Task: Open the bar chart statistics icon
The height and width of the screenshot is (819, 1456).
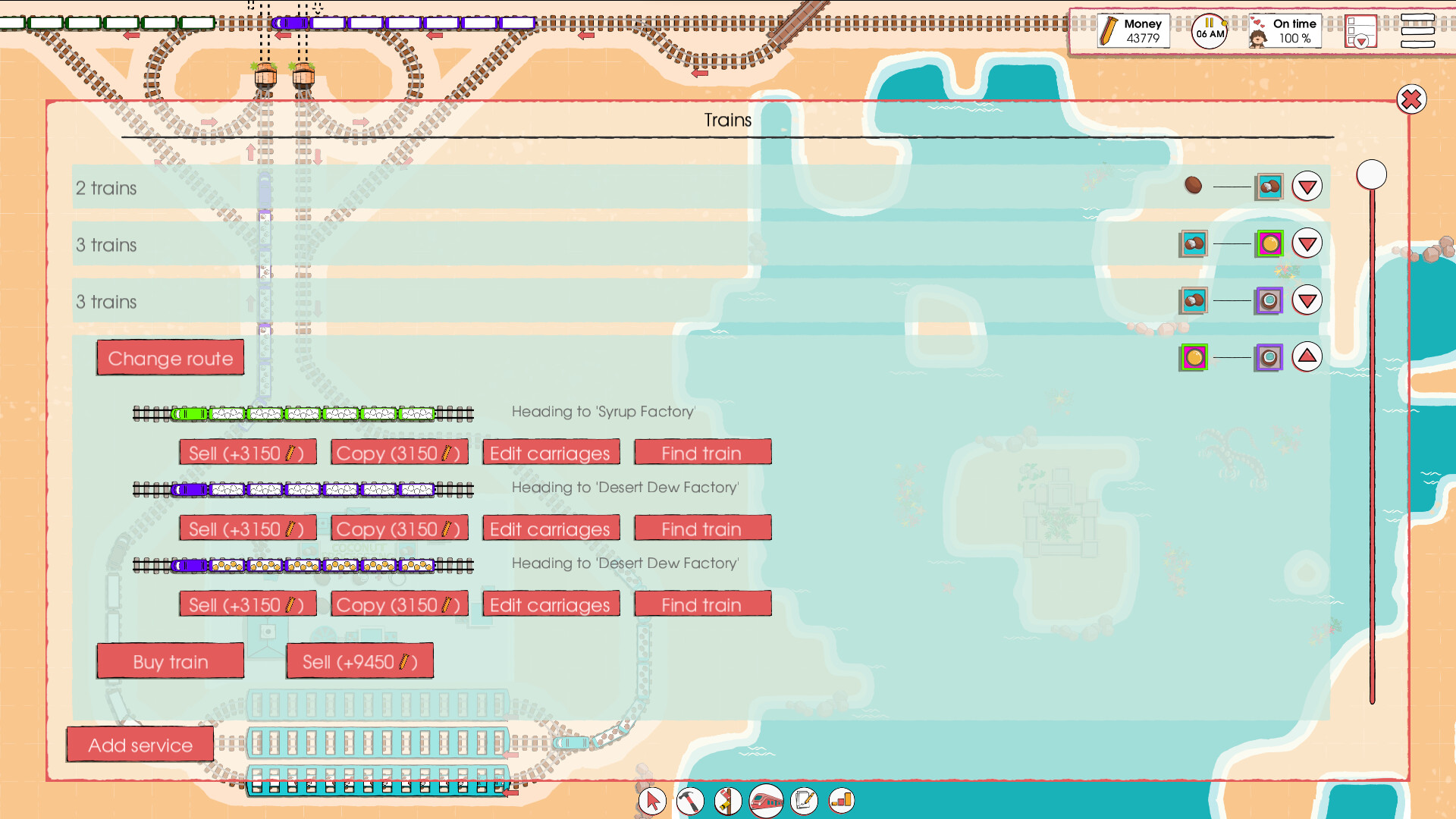Action: (842, 800)
